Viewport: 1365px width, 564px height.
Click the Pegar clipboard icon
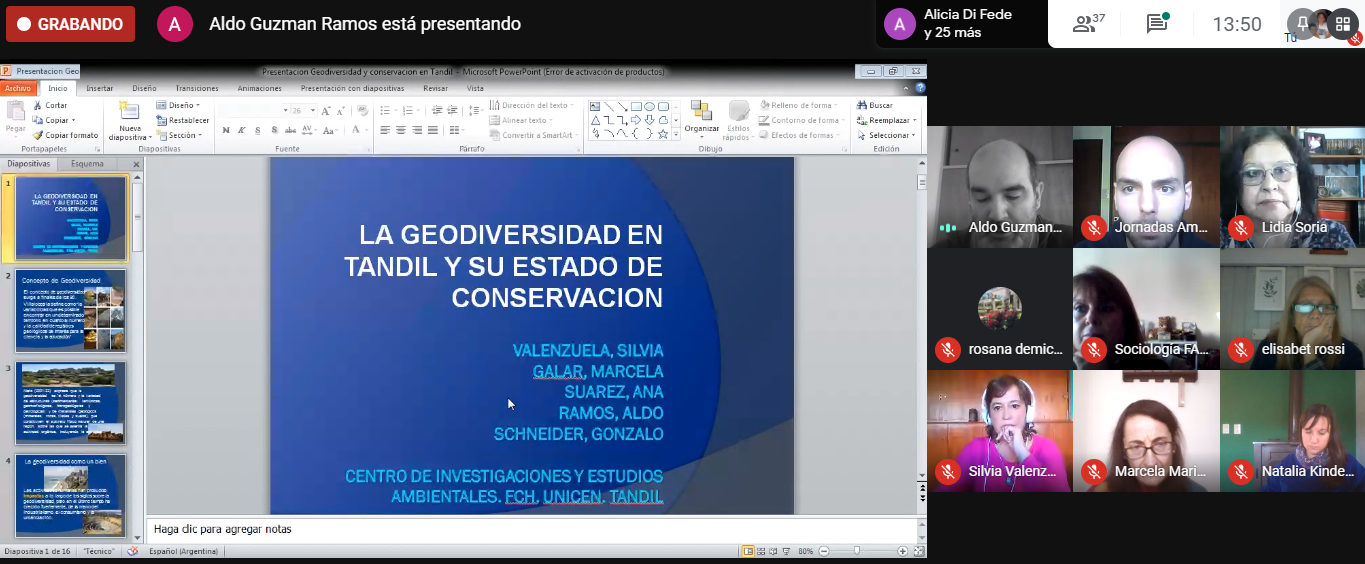tap(15, 110)
